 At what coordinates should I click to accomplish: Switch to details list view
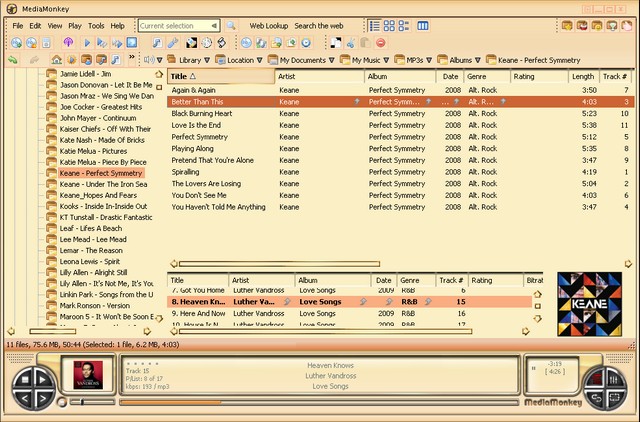click(374, 26)
